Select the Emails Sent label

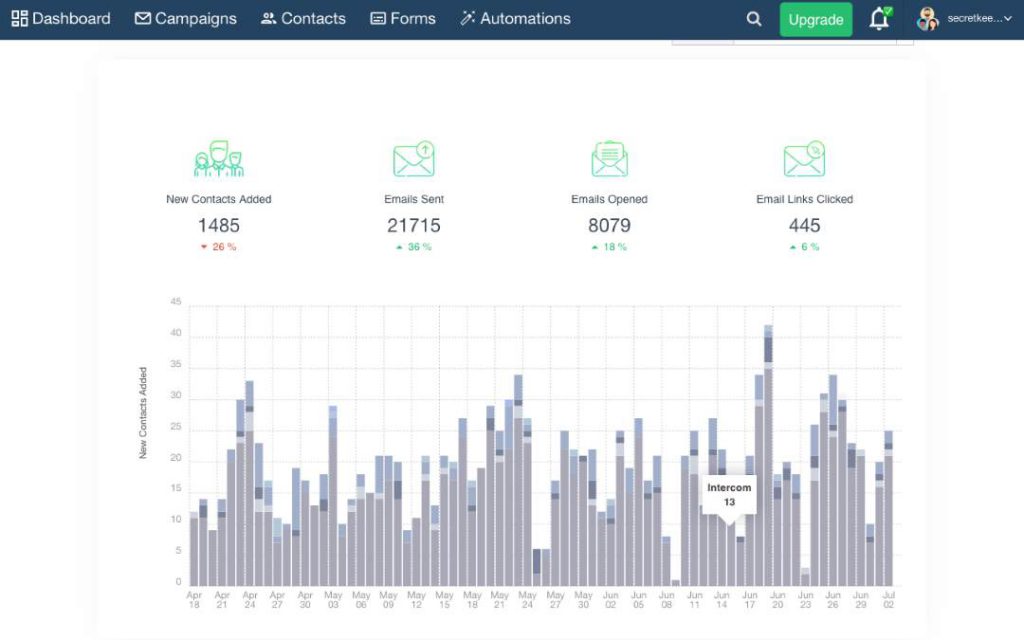pos(414,199)
